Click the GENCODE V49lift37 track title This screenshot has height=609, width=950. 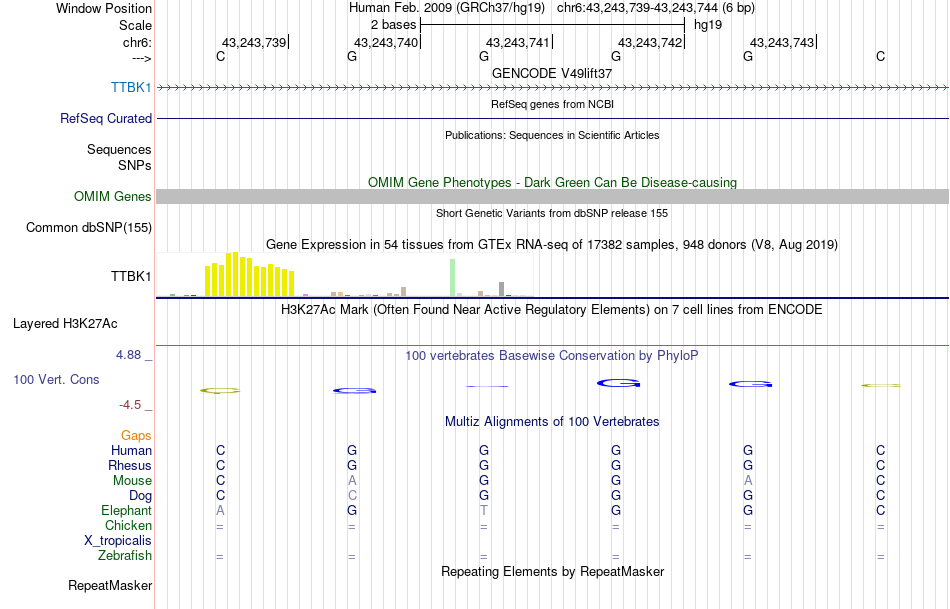552,73
